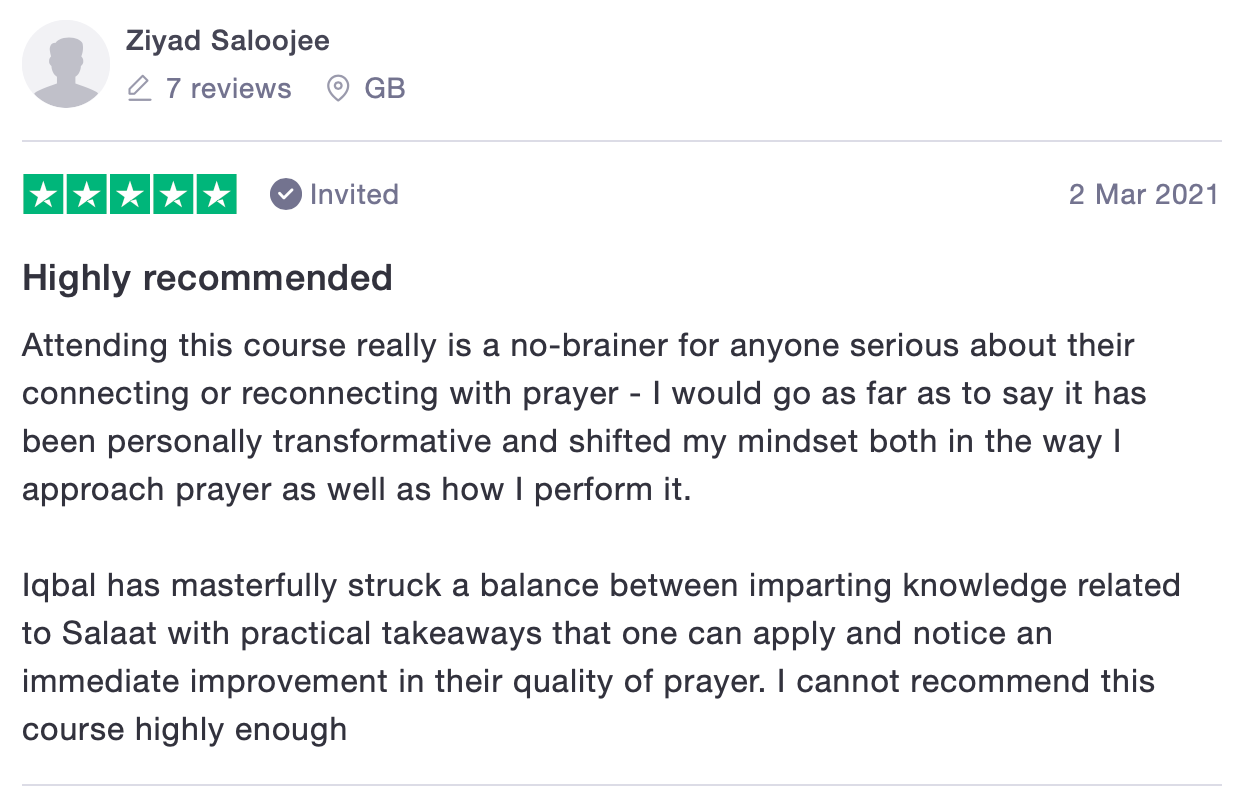
Task: Click the verified checkmark badge icon
Action: click(285, 194)
